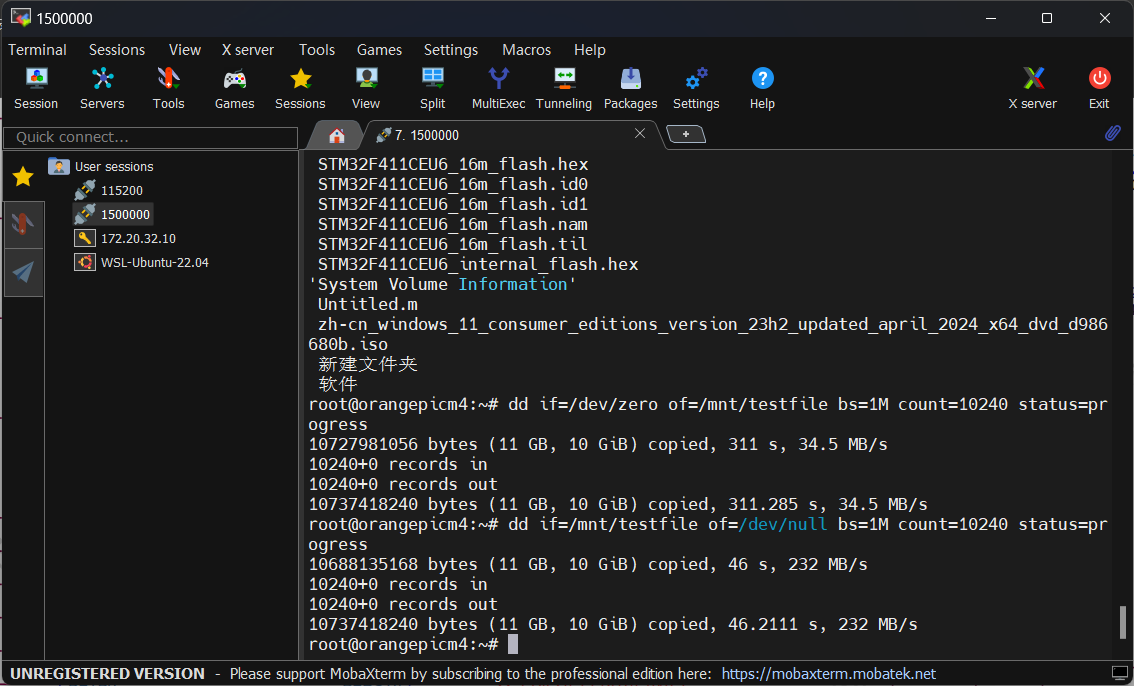The height and width of the screenshot is (686, 1134).
Task: Select the star favorites sidebar tab
Action: [x=23, y=176]
